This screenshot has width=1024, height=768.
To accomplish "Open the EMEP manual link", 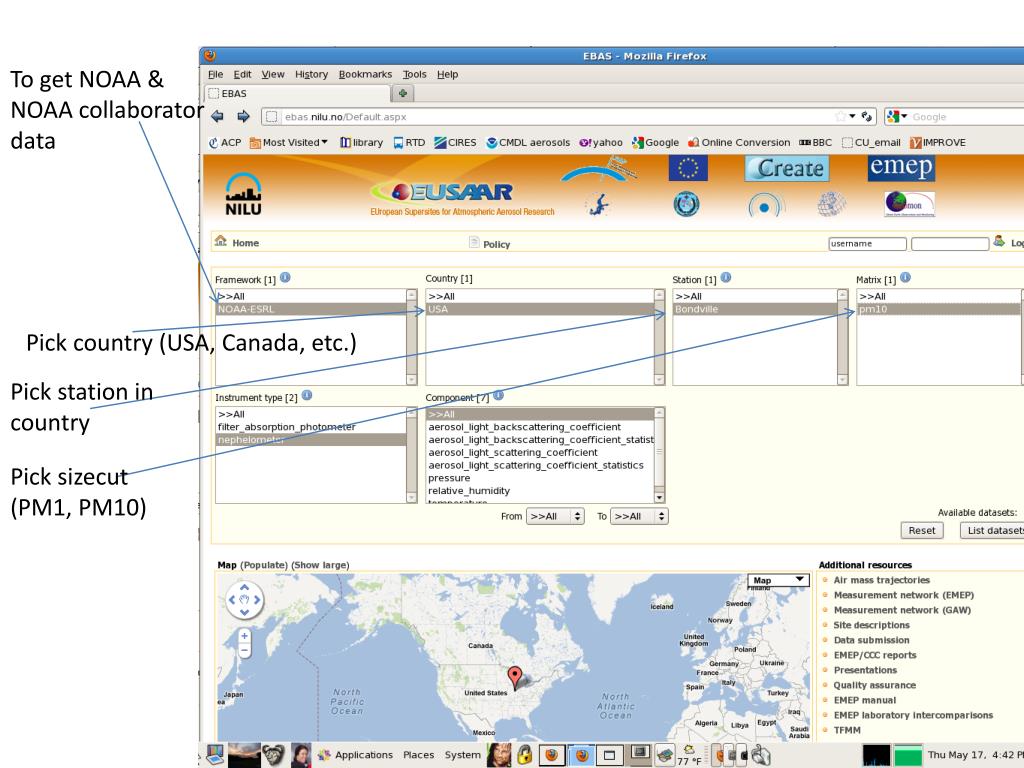I will (x=865, y=700).
